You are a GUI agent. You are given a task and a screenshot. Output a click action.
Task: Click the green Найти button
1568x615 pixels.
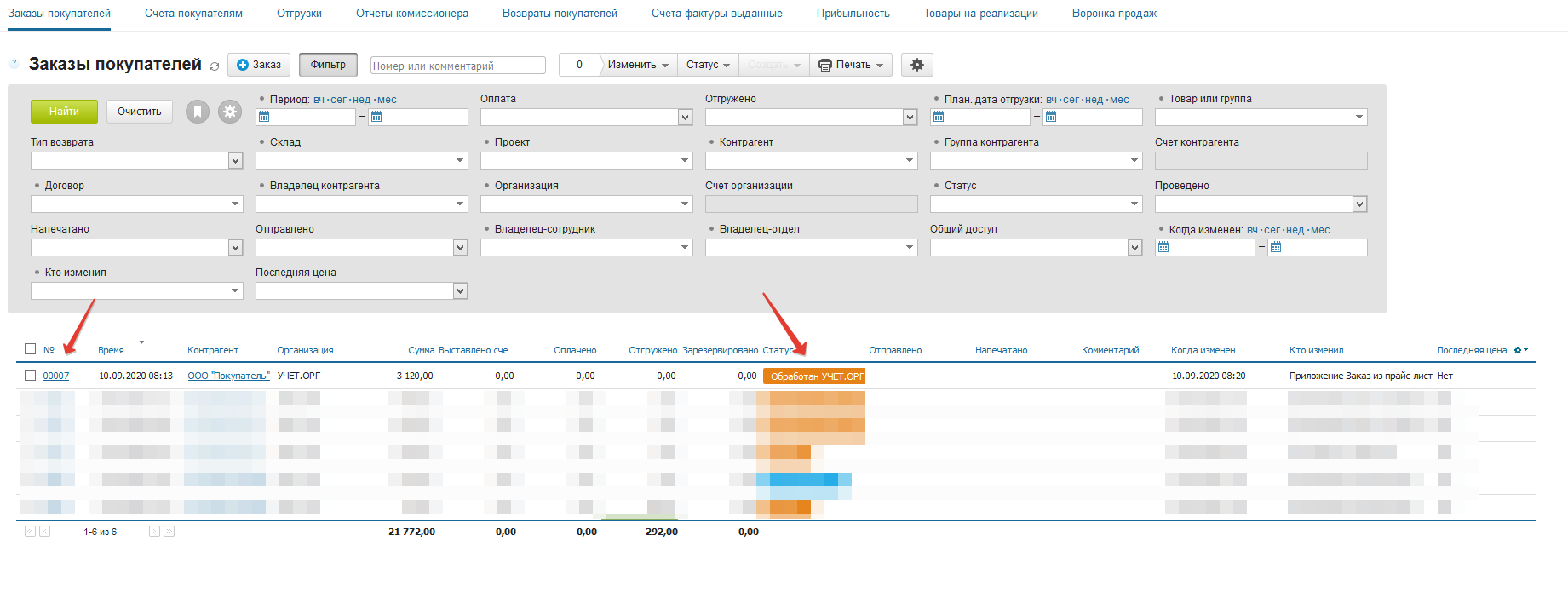(64, 112)
